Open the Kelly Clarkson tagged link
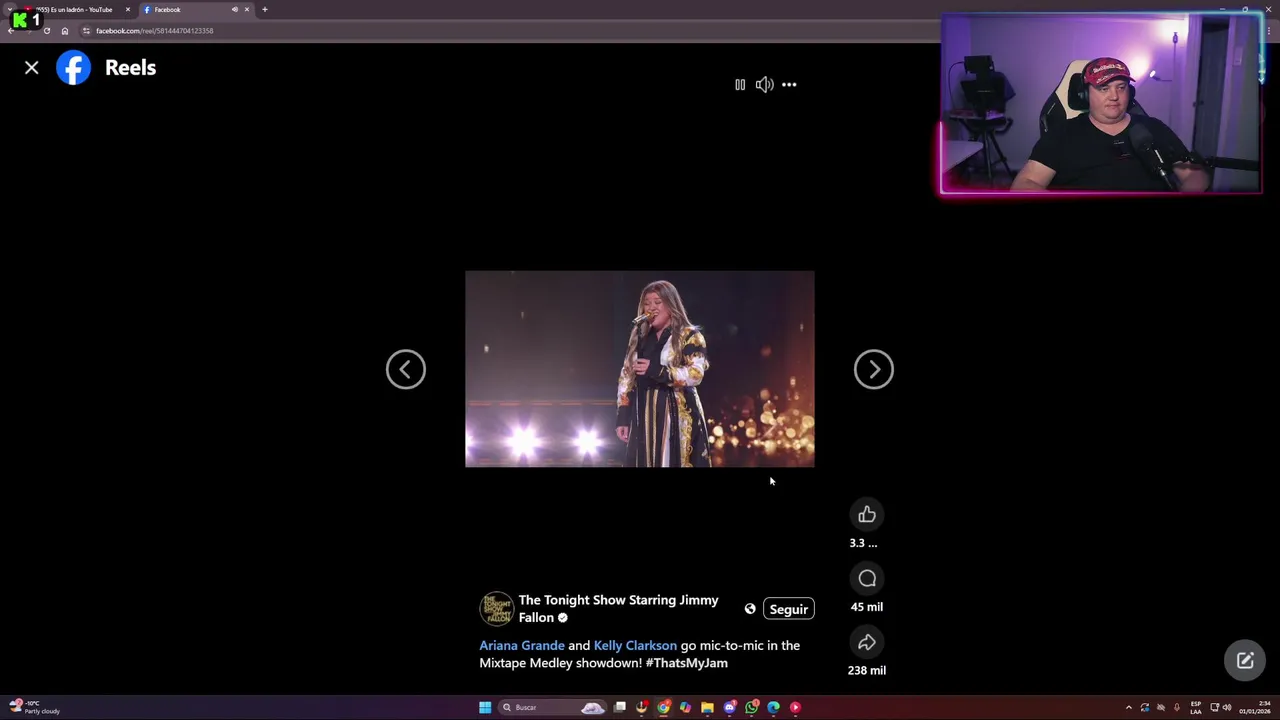 (x=635, y=646)
